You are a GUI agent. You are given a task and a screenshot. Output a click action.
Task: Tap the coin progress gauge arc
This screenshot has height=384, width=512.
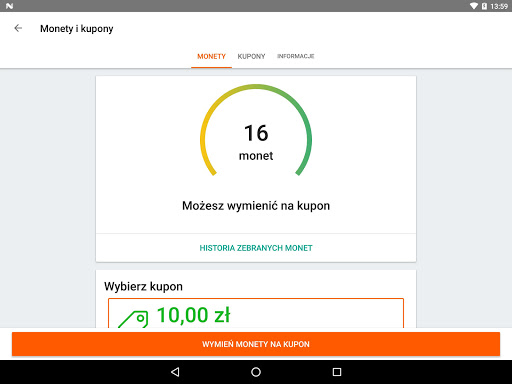[256, 130]
